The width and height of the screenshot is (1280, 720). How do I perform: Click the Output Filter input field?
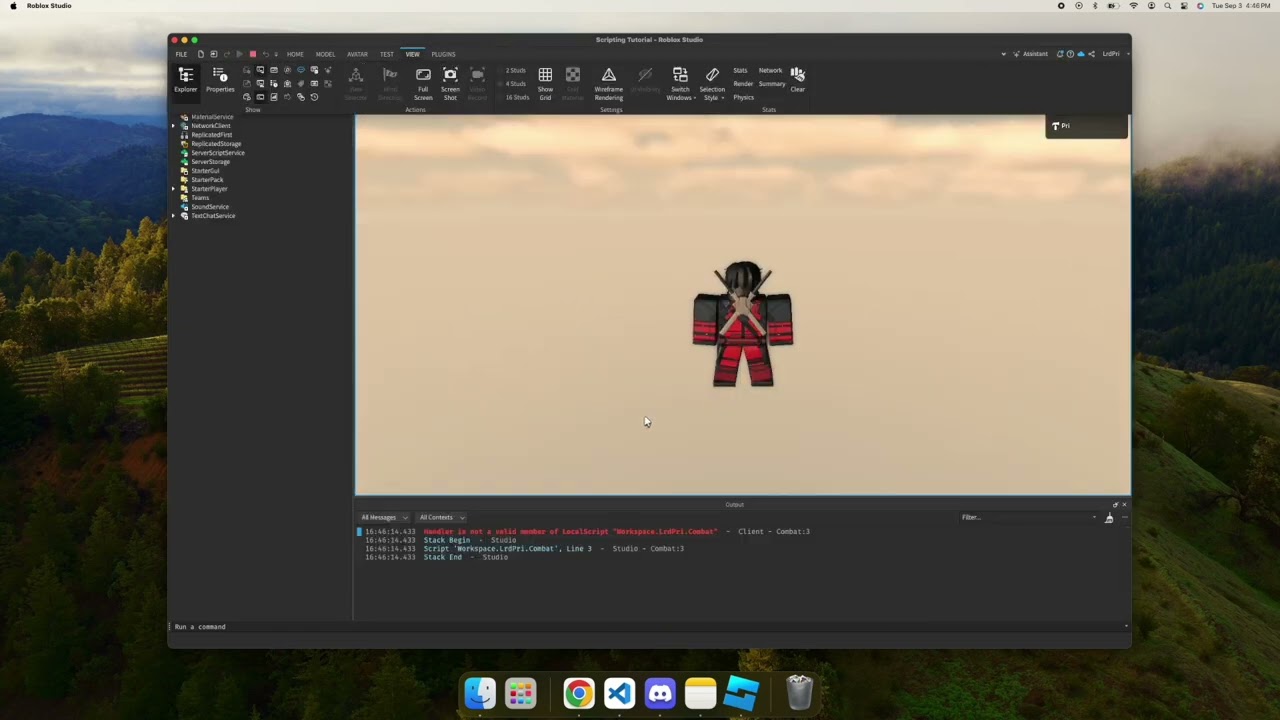1029,518
